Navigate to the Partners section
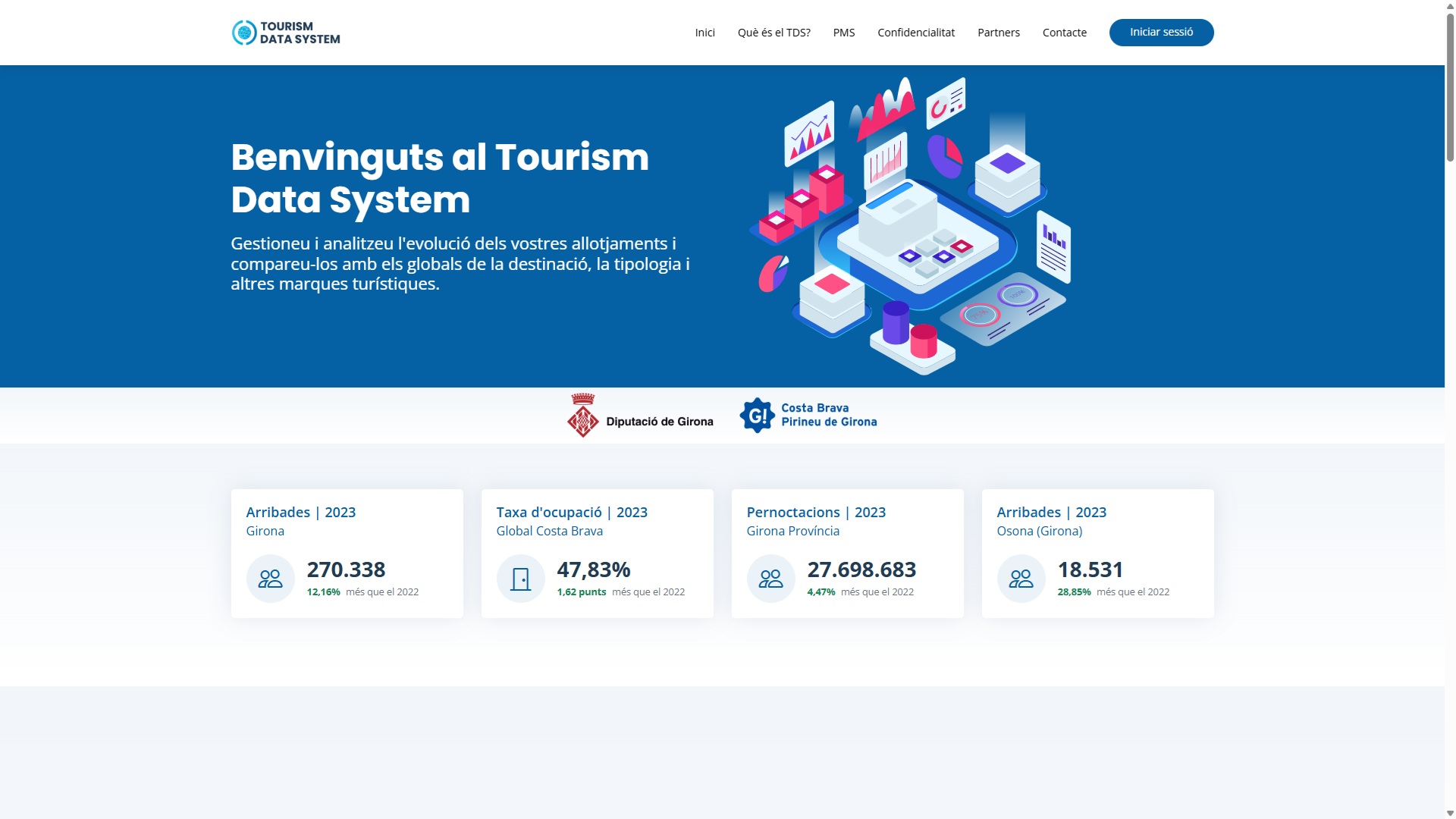This screenshot has height=819, width=1456. pyautogui.click(x=998, y=33)
